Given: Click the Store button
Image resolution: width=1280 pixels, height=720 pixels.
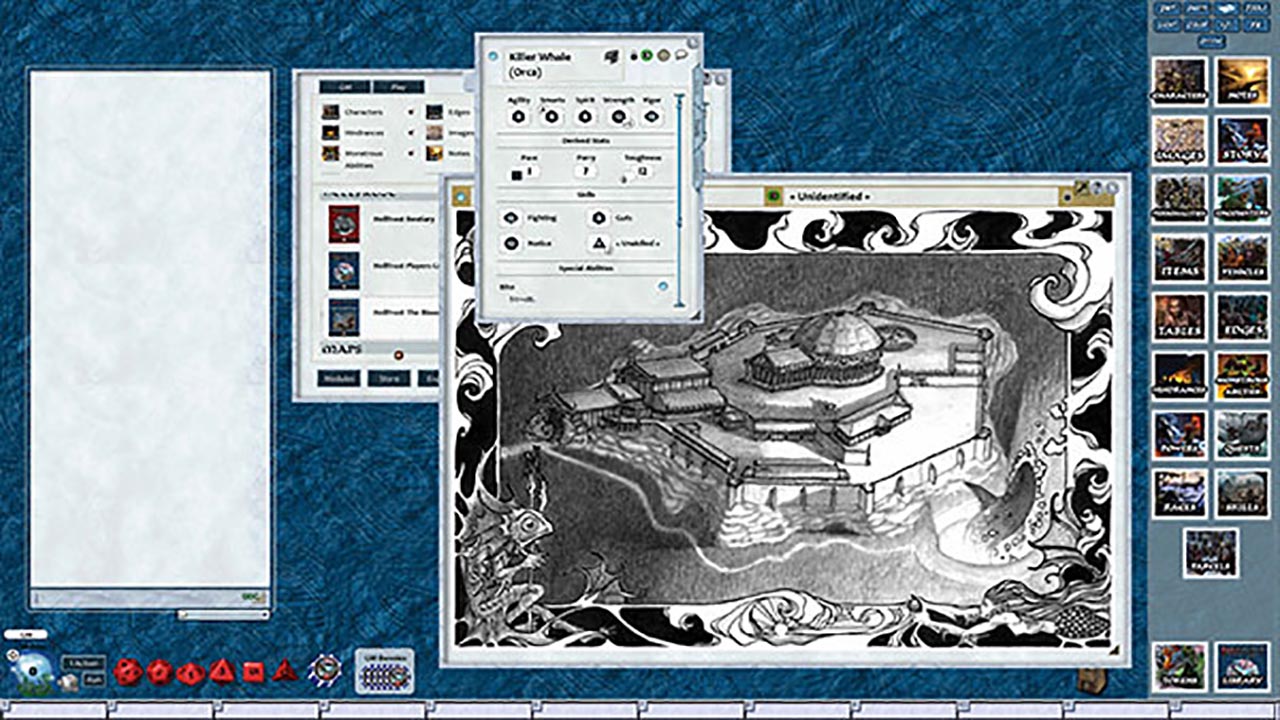Looking at the screenshot, I should [x=388, y=379].
